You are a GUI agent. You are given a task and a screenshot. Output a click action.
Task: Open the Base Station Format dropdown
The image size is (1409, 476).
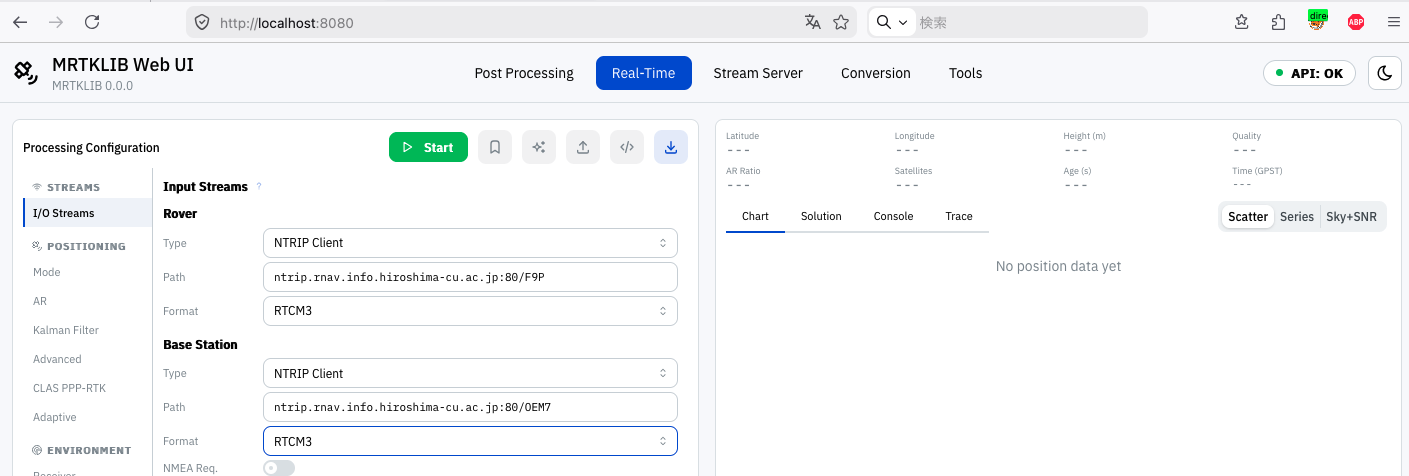point(470,441)
